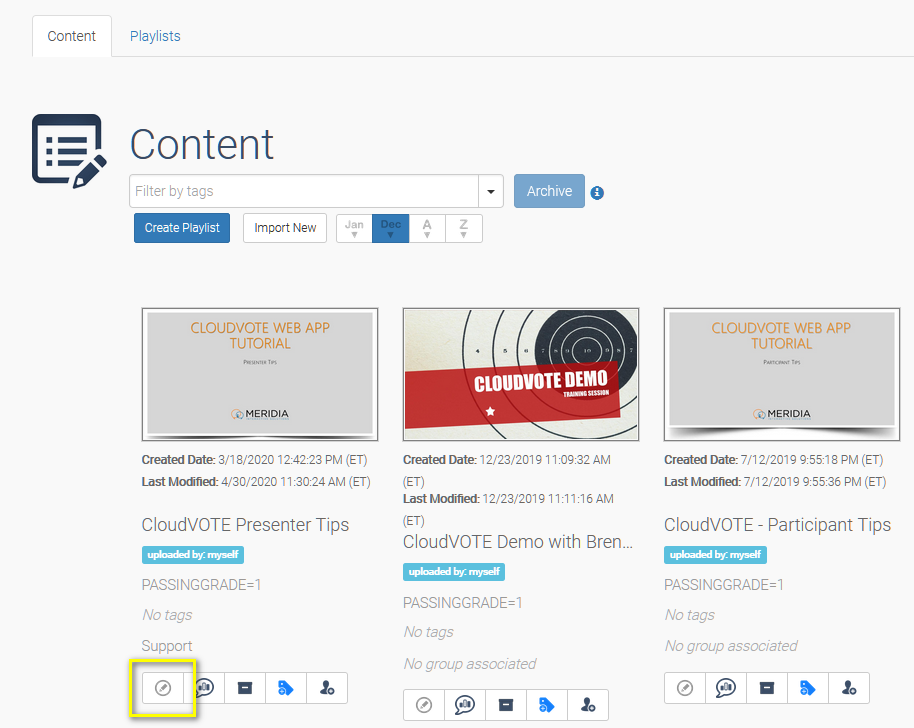Open the CloudVOTE Presenter Tips thumbnail
Screen dimensions: 914x728
pos(260,374)
